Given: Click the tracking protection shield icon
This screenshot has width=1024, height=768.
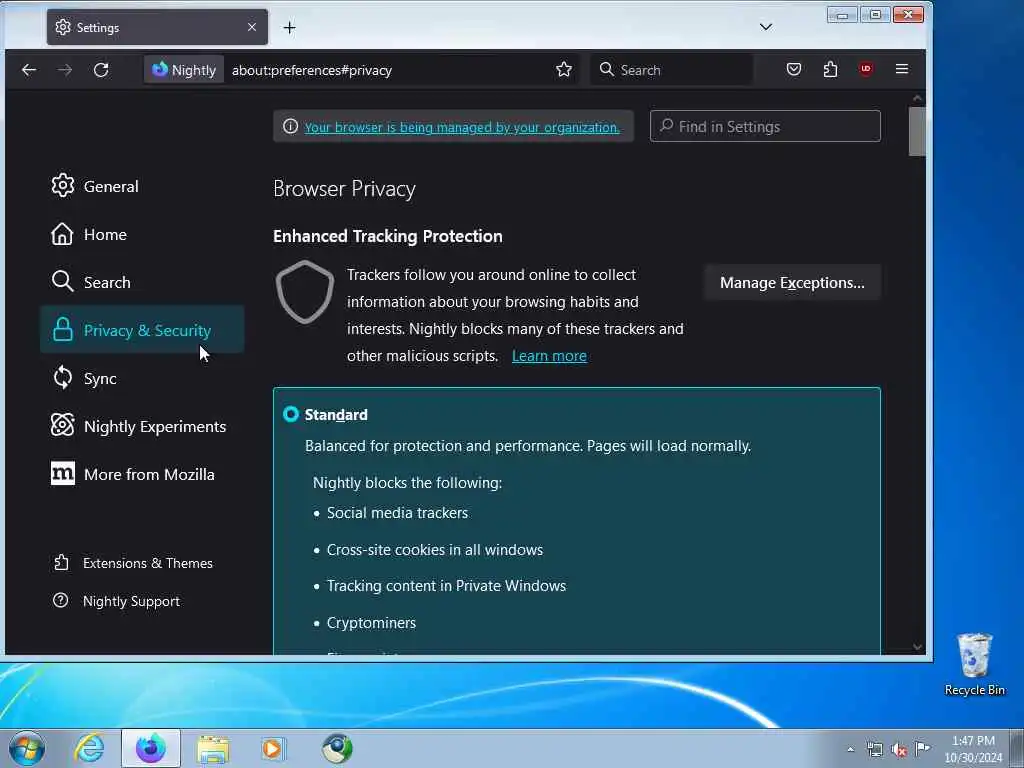Looking at the screenshot, I should (x=304, y=293).
